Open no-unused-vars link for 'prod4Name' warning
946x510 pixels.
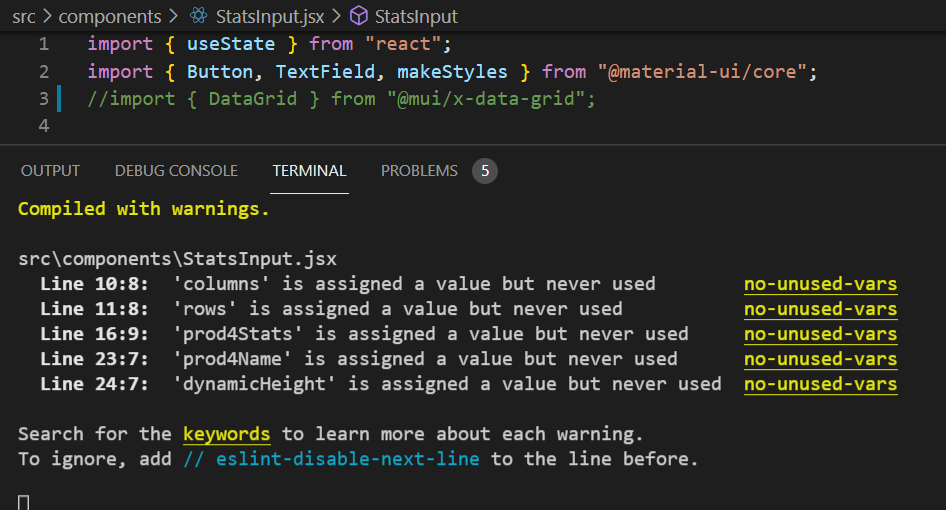click(821, 359)
